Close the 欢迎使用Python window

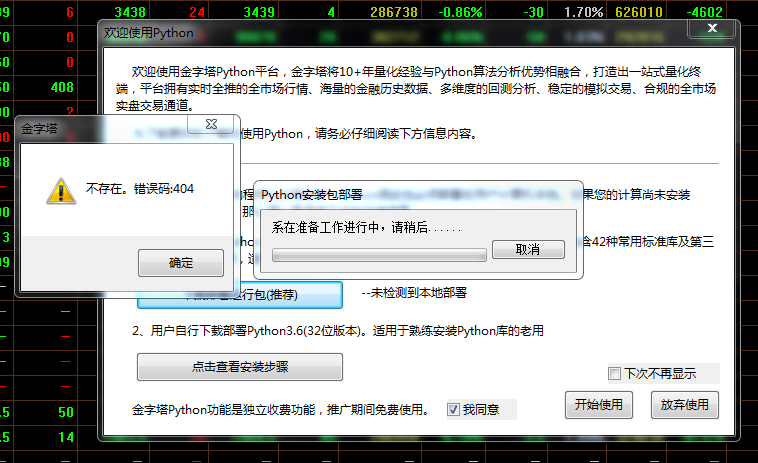point(712,28)
